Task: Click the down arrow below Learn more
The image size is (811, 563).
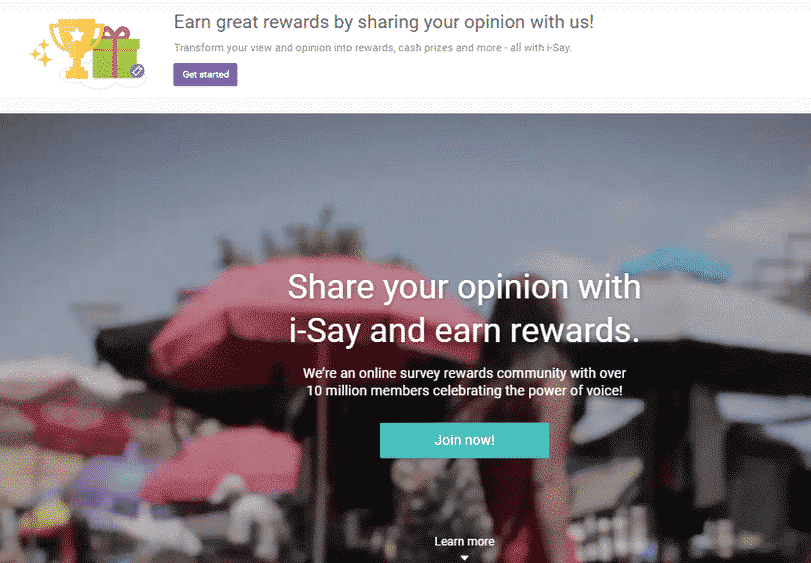Action: (464, 557)
